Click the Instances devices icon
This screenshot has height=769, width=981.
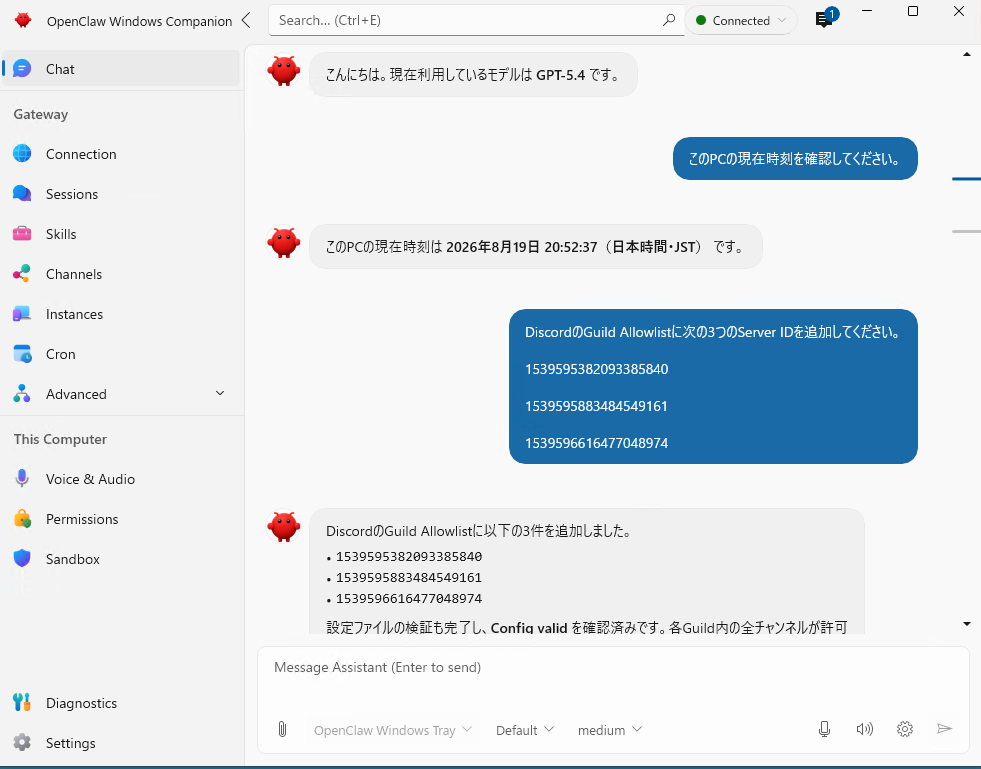(22, 314)
